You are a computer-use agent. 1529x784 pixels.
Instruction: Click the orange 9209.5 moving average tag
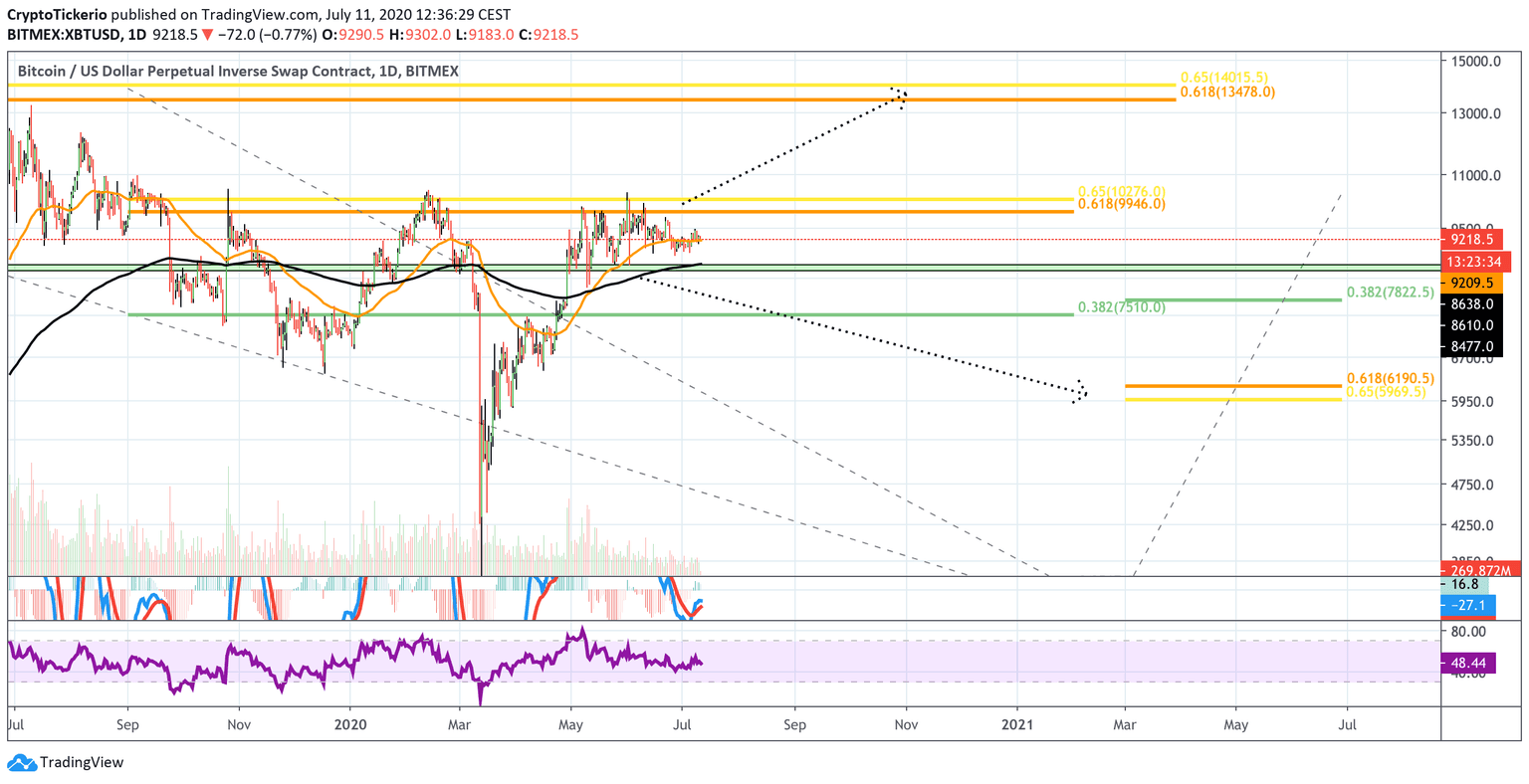point(1471,283)
